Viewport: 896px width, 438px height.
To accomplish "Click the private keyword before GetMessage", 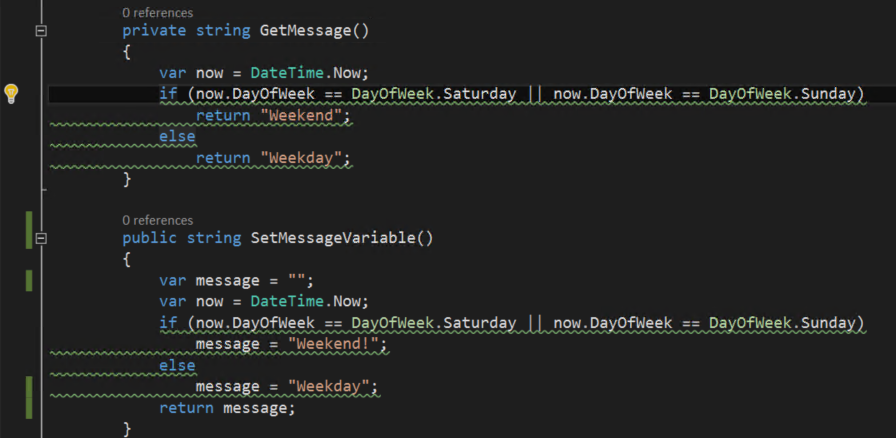I will coord(154,31).
